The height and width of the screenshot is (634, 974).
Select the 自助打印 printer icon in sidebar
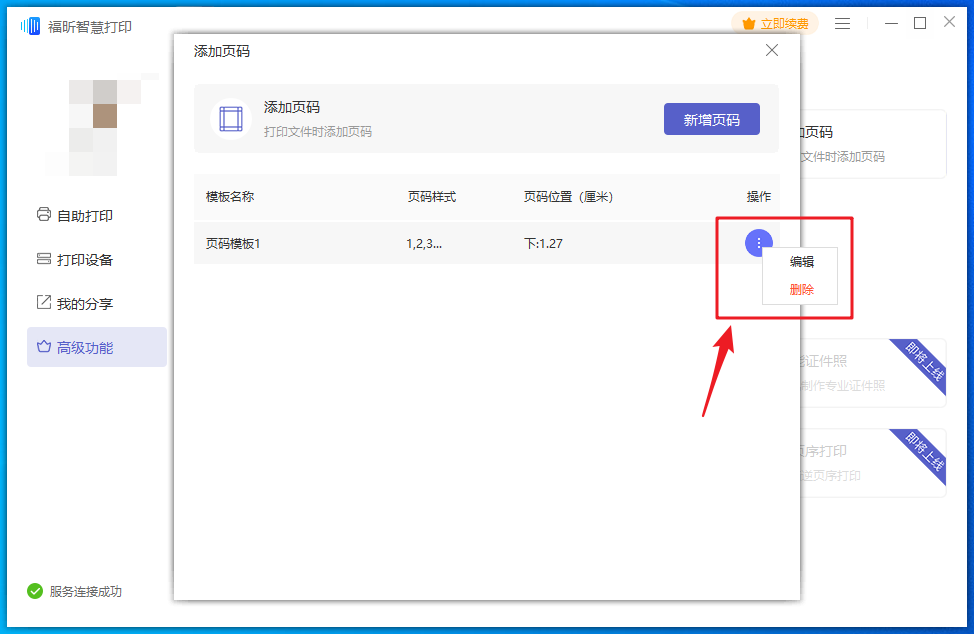(x=41, y=214)
